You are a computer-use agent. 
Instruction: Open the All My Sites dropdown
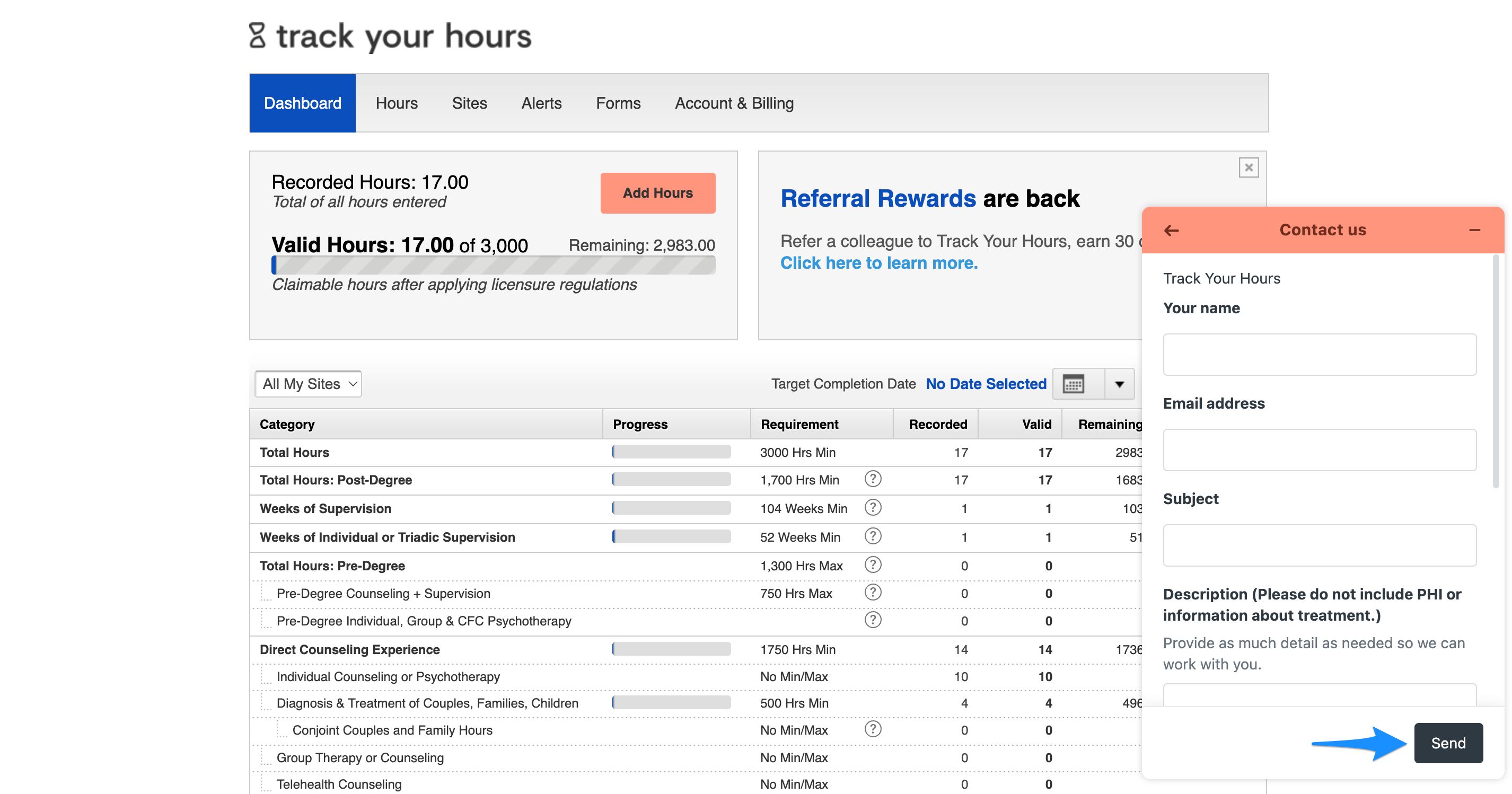click(x=308, y=384)
